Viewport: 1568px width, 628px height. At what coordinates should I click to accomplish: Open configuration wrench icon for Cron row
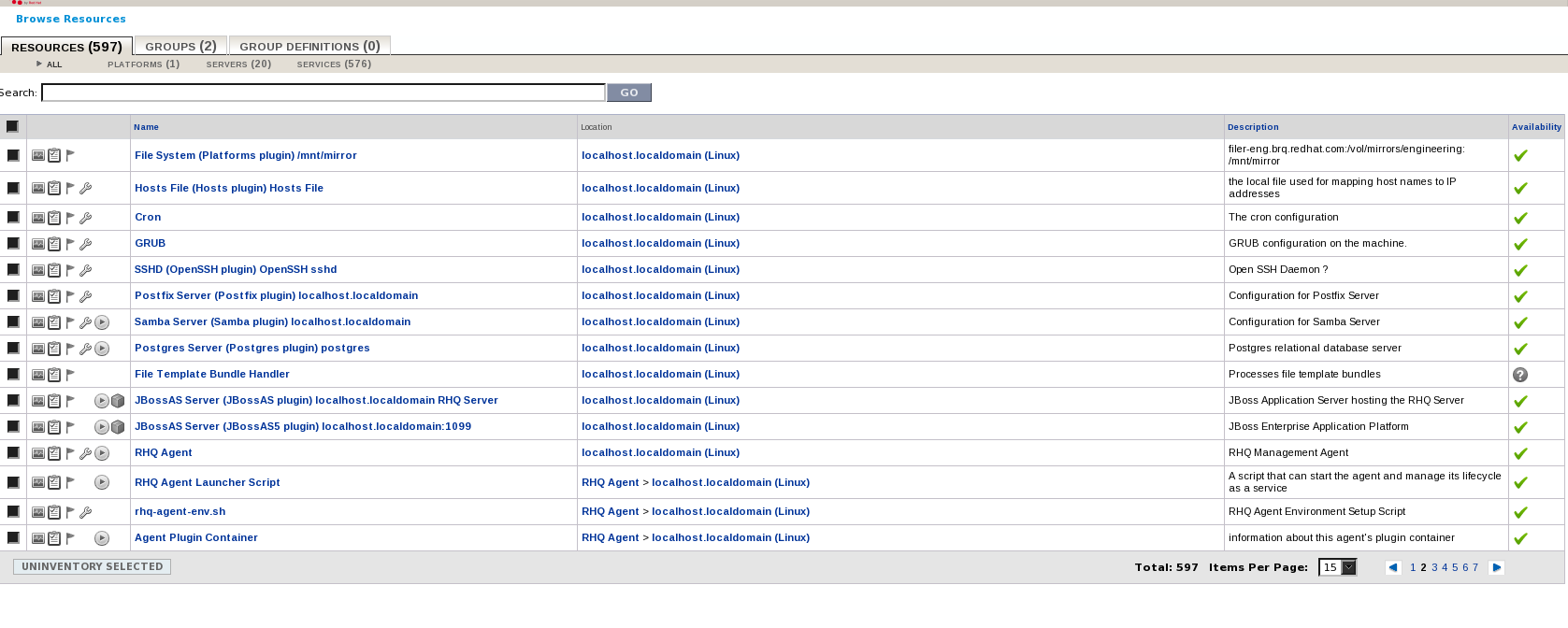point(86,218)
